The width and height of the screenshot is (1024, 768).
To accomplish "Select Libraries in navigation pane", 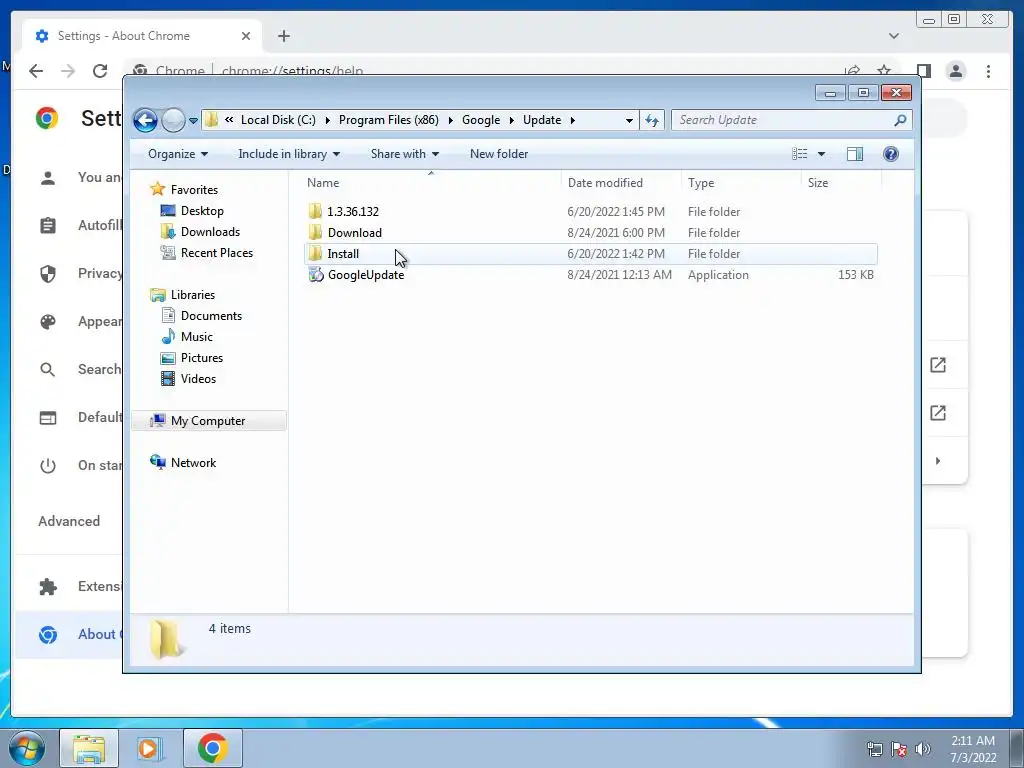I will 193,295.
